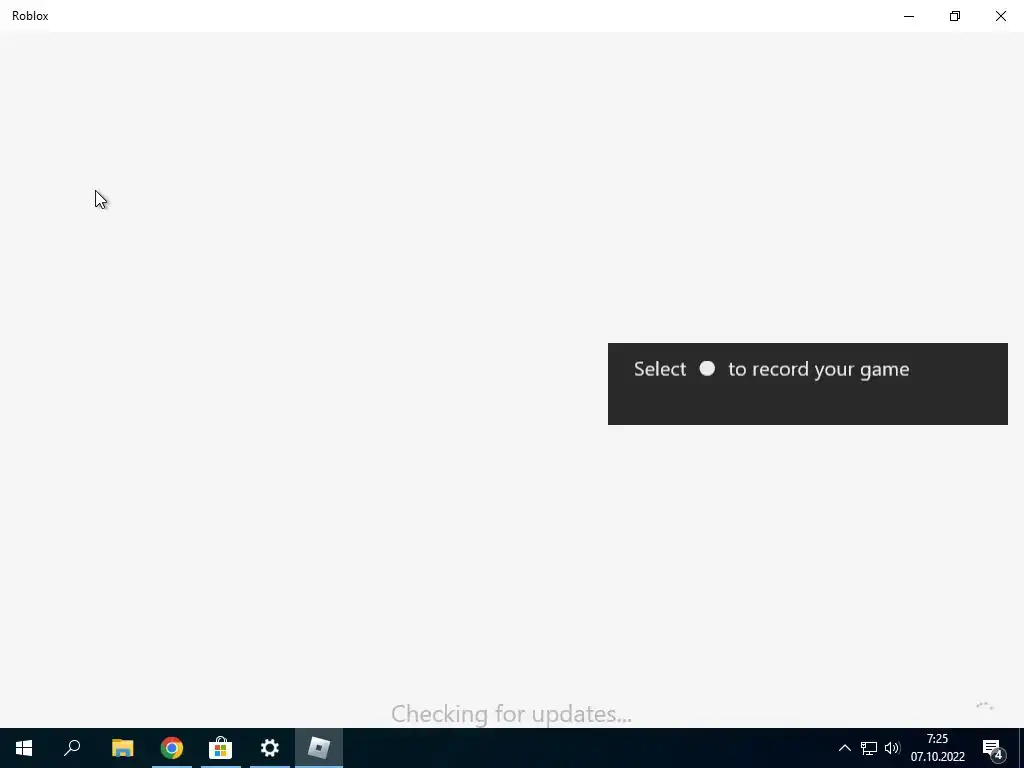Click the Roblox window title text
The height and width of the screenshot is (768, 1024).
click(x=30, y=16)
